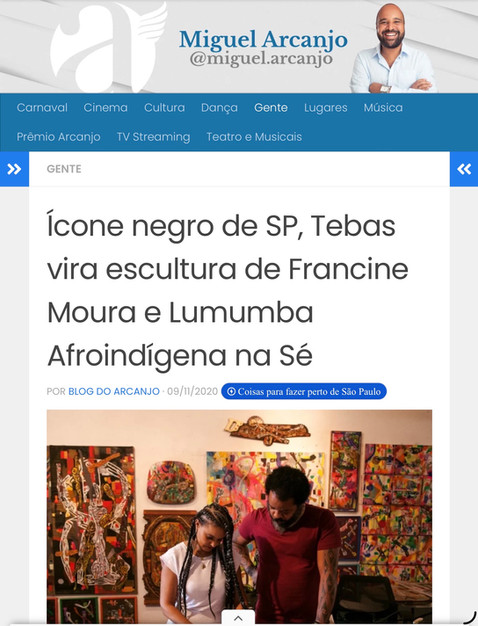
Task: Select the Dança menu item
Action: tap(219, 108)
